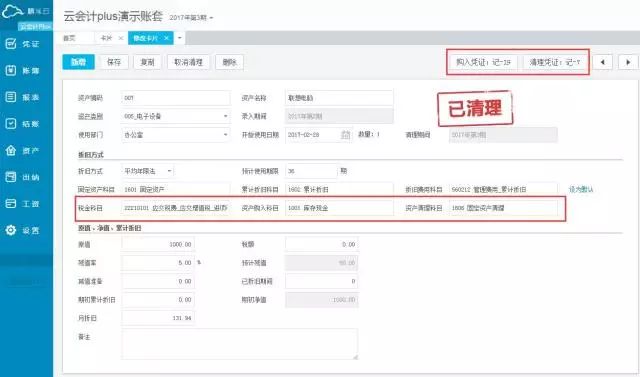The width and height of the screenshot is (640, 377).
Task: Go to next card with right arrow
Action: pyautogui.click(x=628, y=62)
